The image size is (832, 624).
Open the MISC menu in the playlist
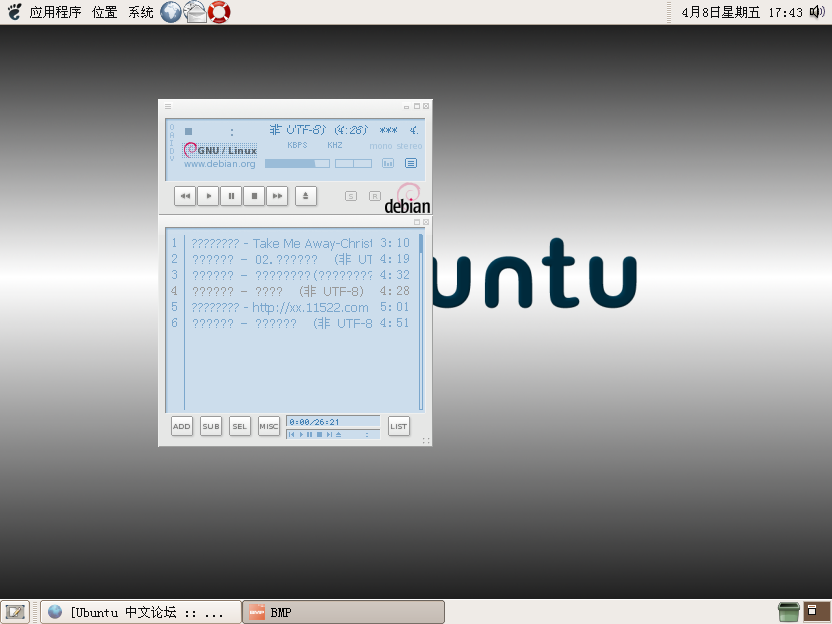(268, 426)
